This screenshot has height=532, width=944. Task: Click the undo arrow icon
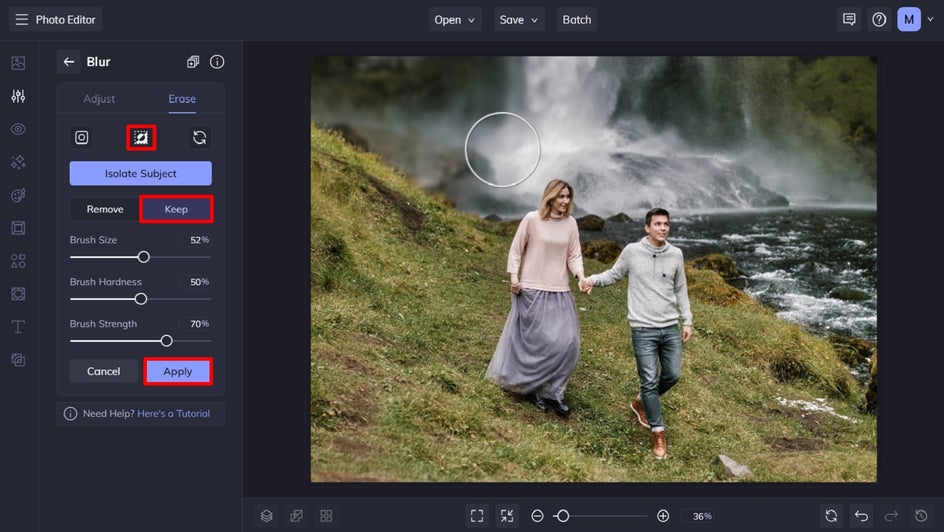pyautogui.click(x=861, y=516)
